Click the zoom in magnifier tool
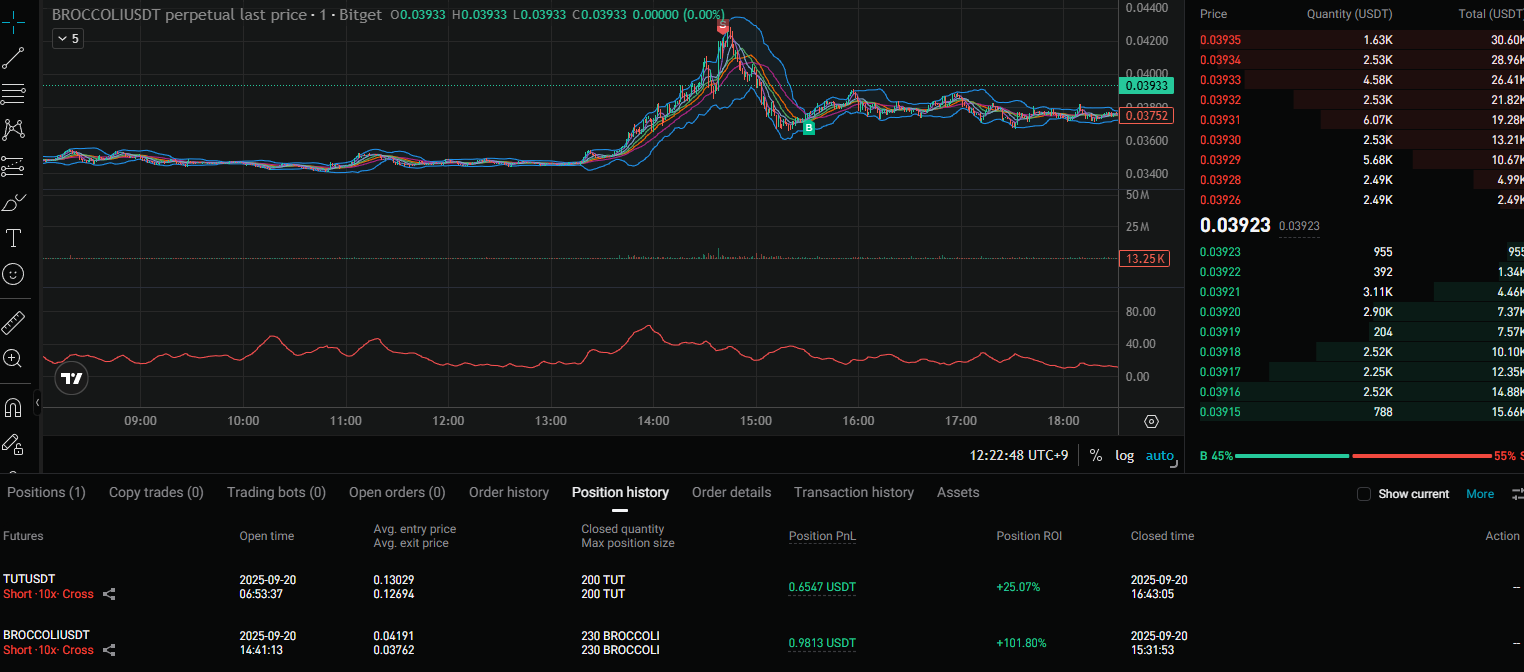 click(14, 358)
